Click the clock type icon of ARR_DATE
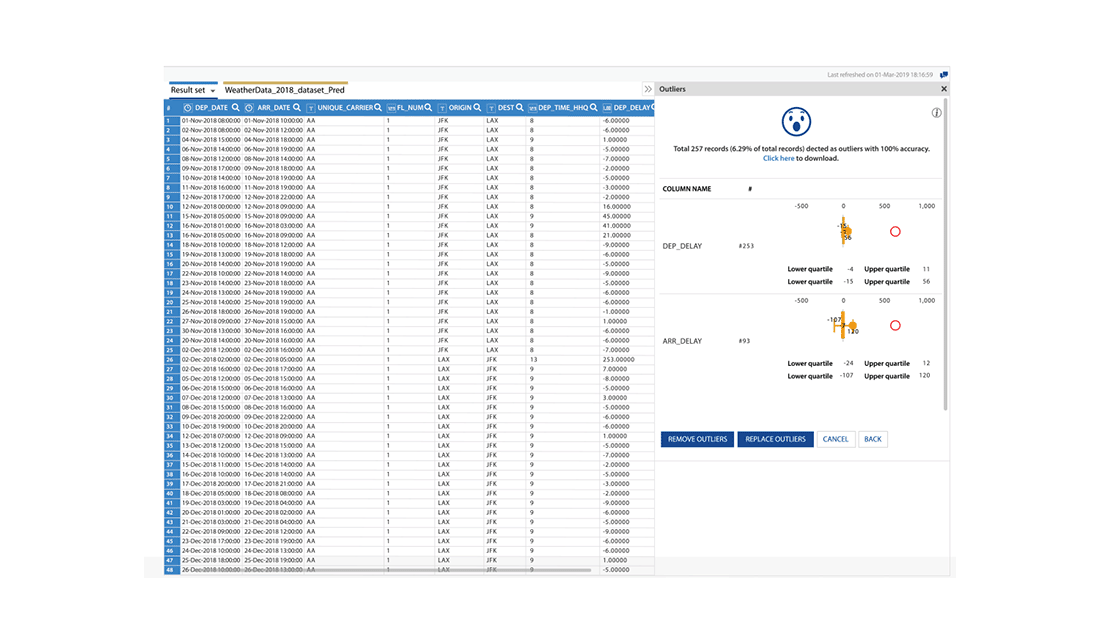The image size is (1100, 640). [x=249, y=108]
